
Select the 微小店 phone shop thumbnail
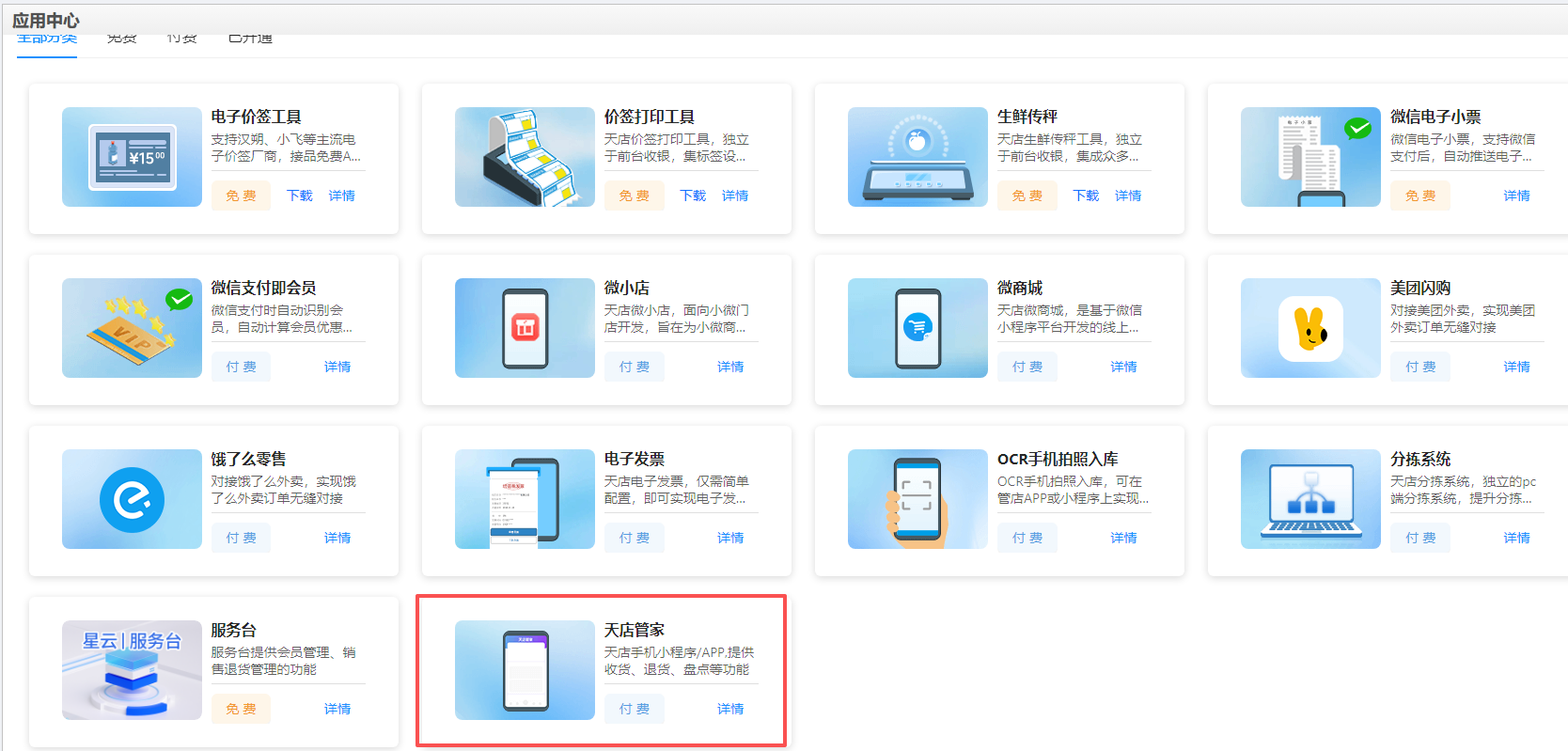525,328
